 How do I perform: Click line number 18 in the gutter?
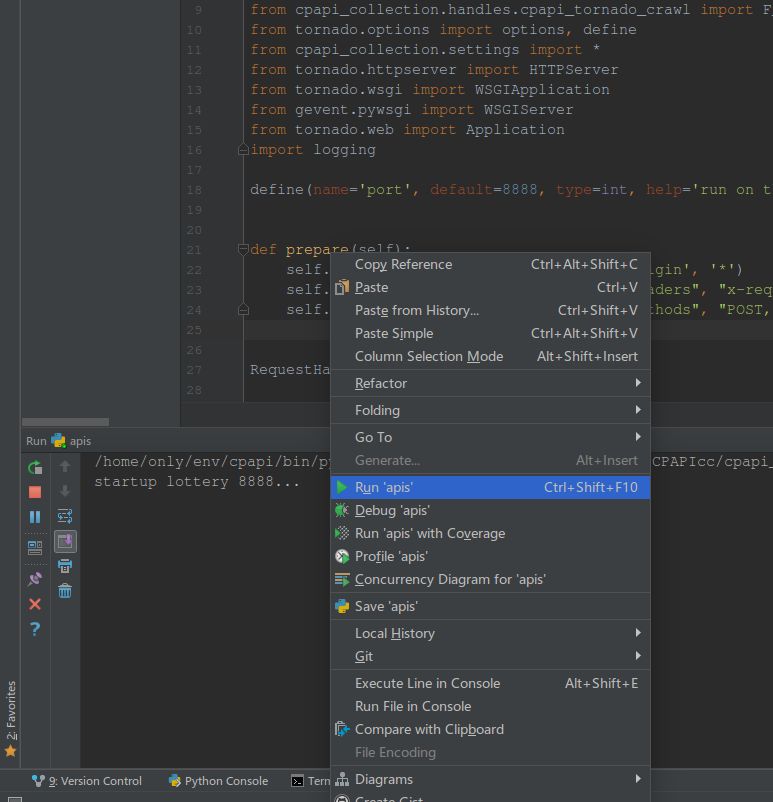pos(194,190)
